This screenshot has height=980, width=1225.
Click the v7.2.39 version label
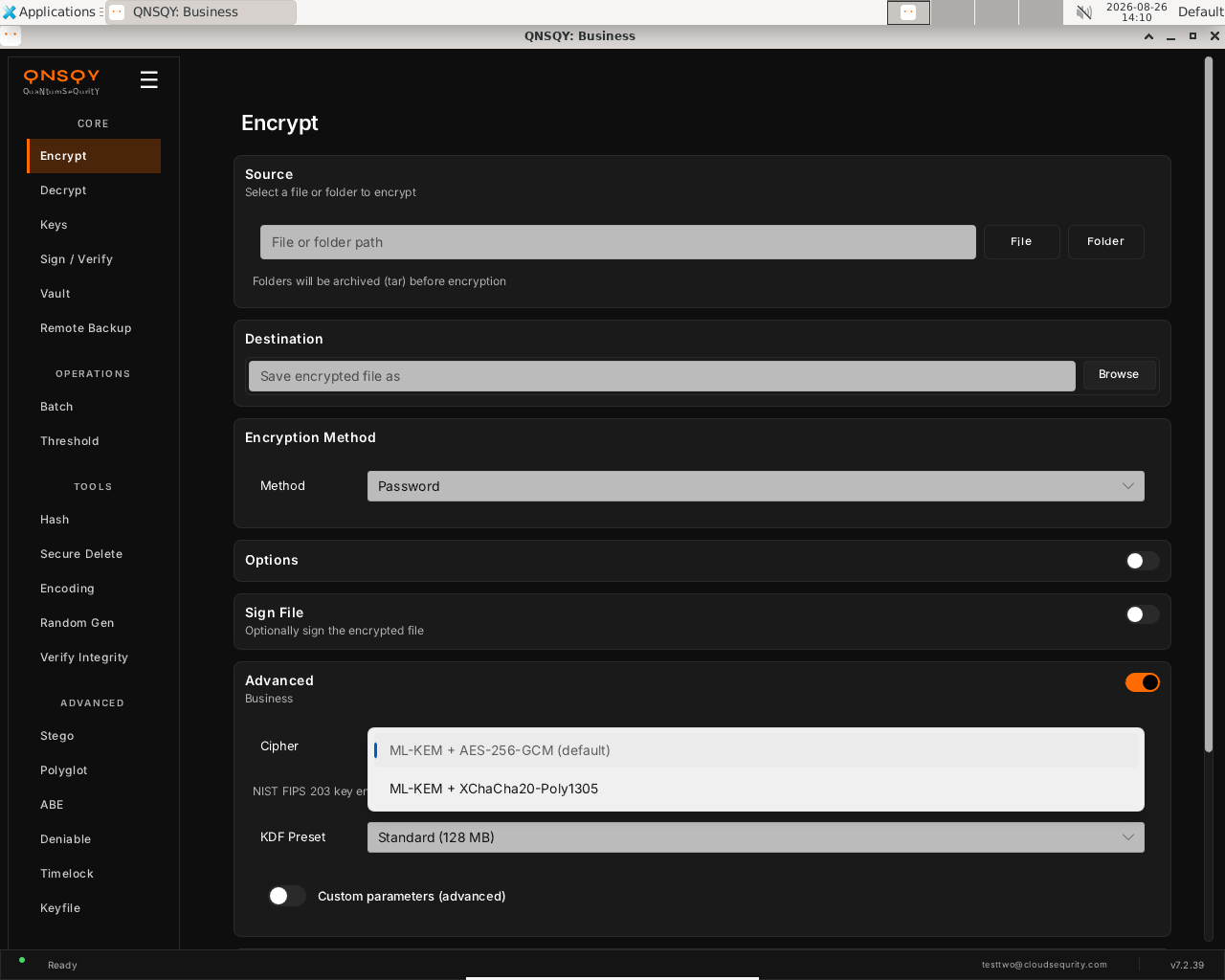[x=1187, y=965]
